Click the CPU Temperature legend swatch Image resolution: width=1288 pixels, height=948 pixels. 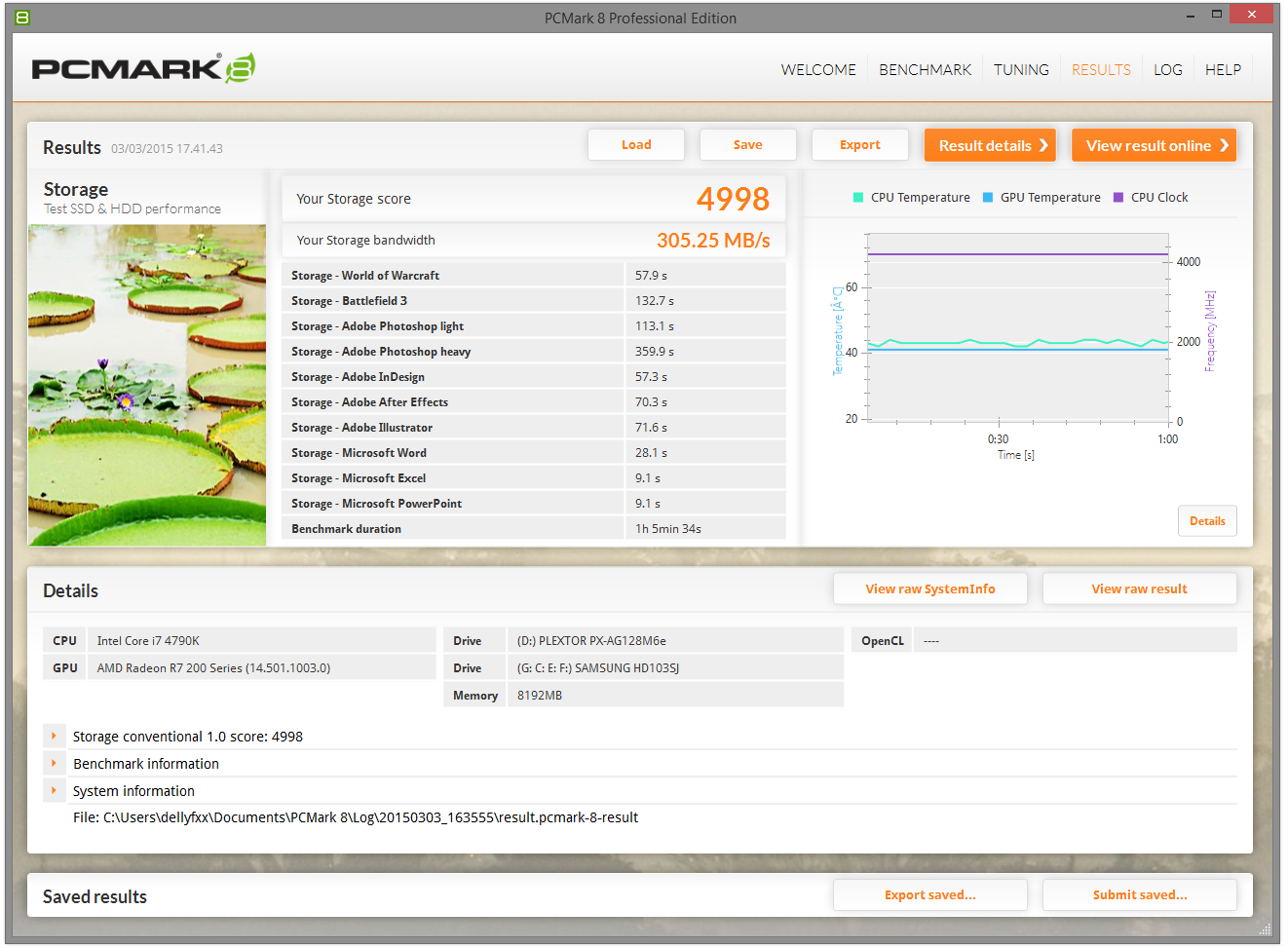pyautogui.click(x=858, y=198)
